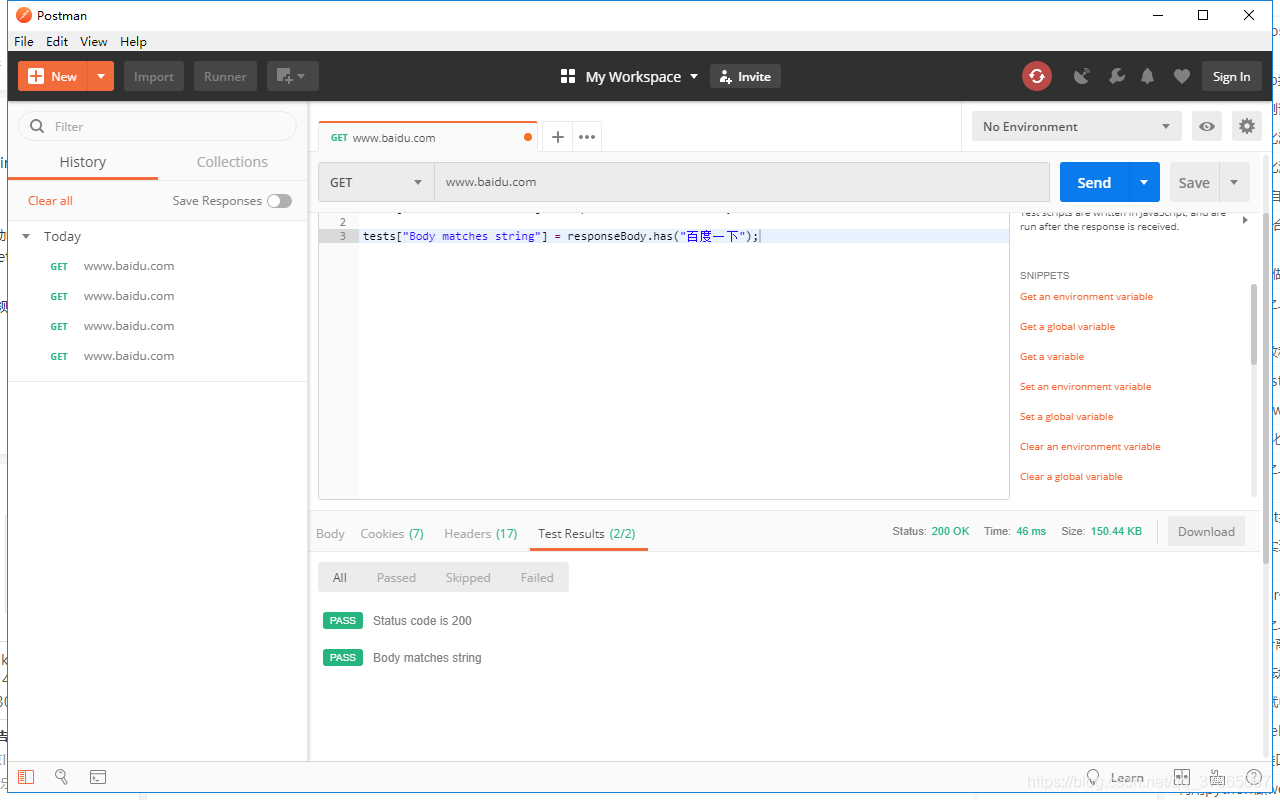Switch to the Collections tab

[232, 162]
